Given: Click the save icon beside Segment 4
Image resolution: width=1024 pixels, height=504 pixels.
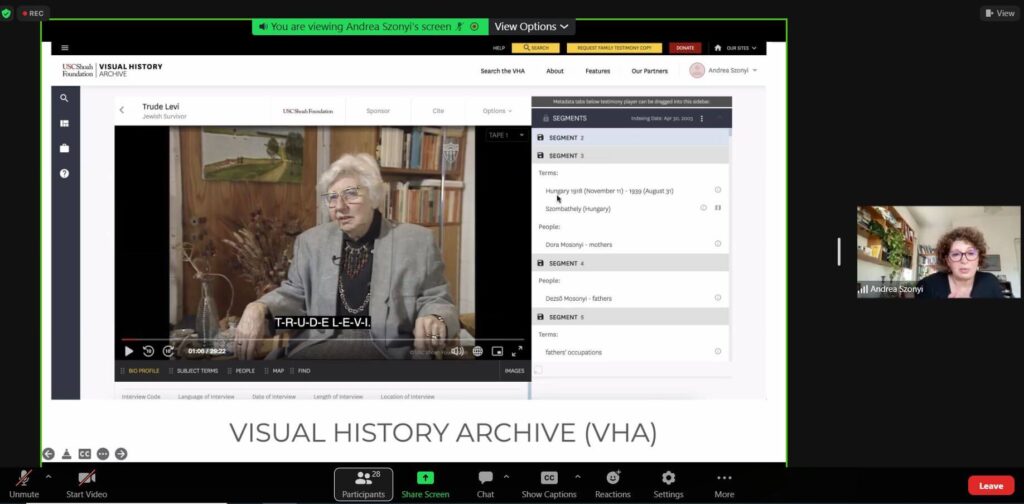Looking at the screenshot, I should [540, 263].
